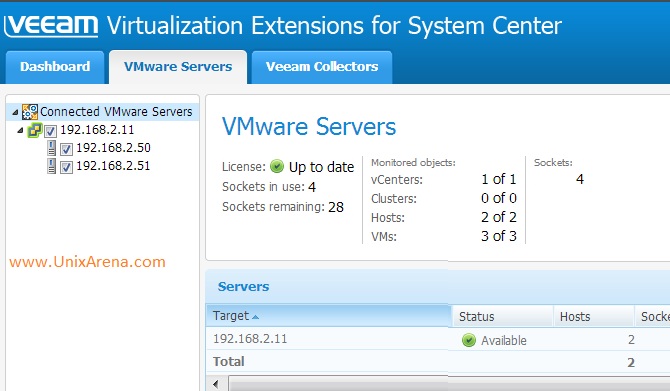Click the Hosts count 2 of 2

[499, 217]
